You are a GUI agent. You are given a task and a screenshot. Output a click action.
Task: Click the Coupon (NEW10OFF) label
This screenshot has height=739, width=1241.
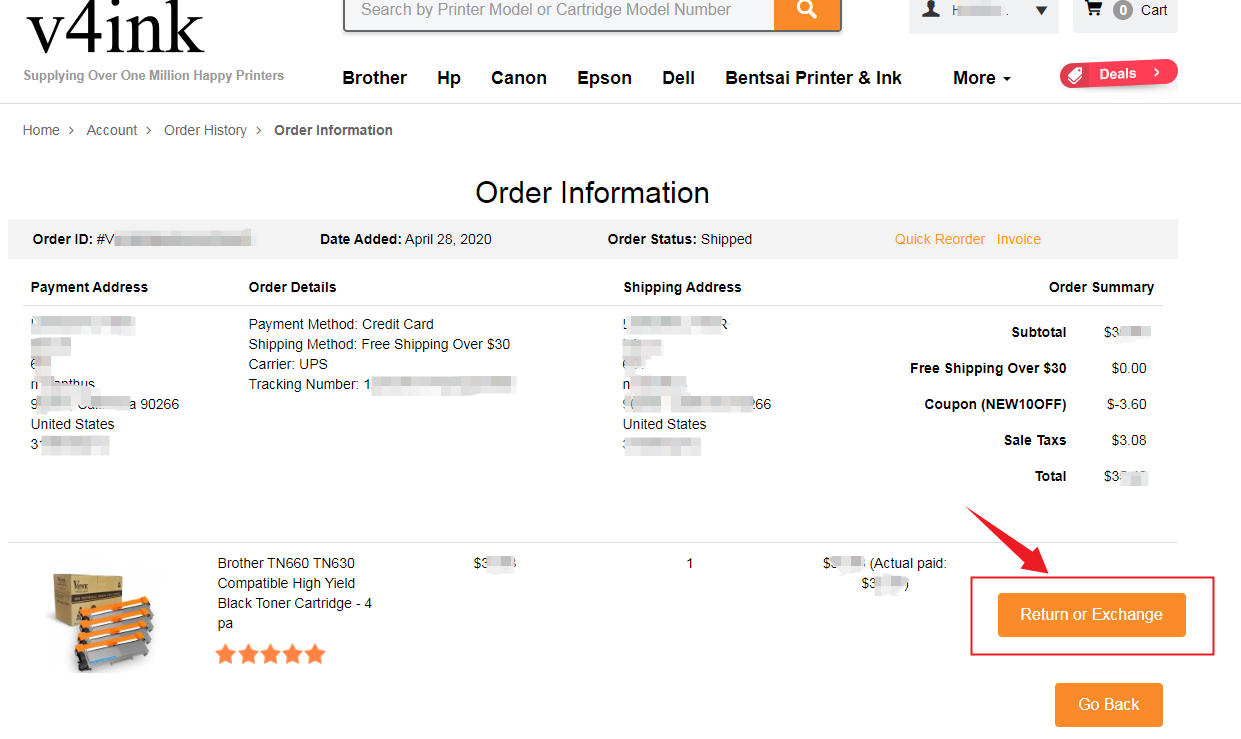tap(995, 404)
